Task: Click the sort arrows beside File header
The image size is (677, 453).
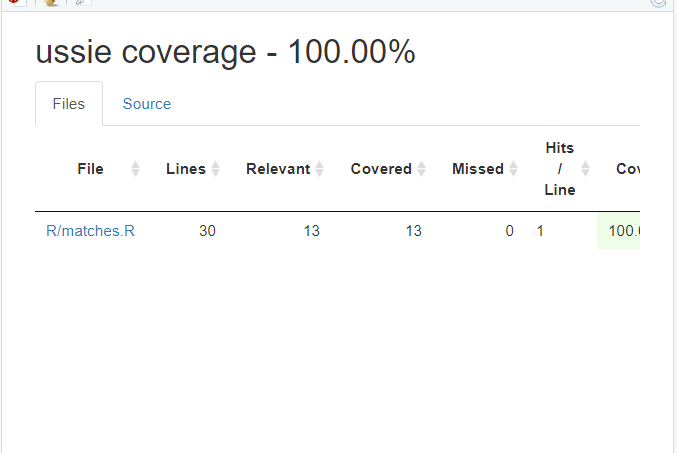Action: (x=135, y=169)
